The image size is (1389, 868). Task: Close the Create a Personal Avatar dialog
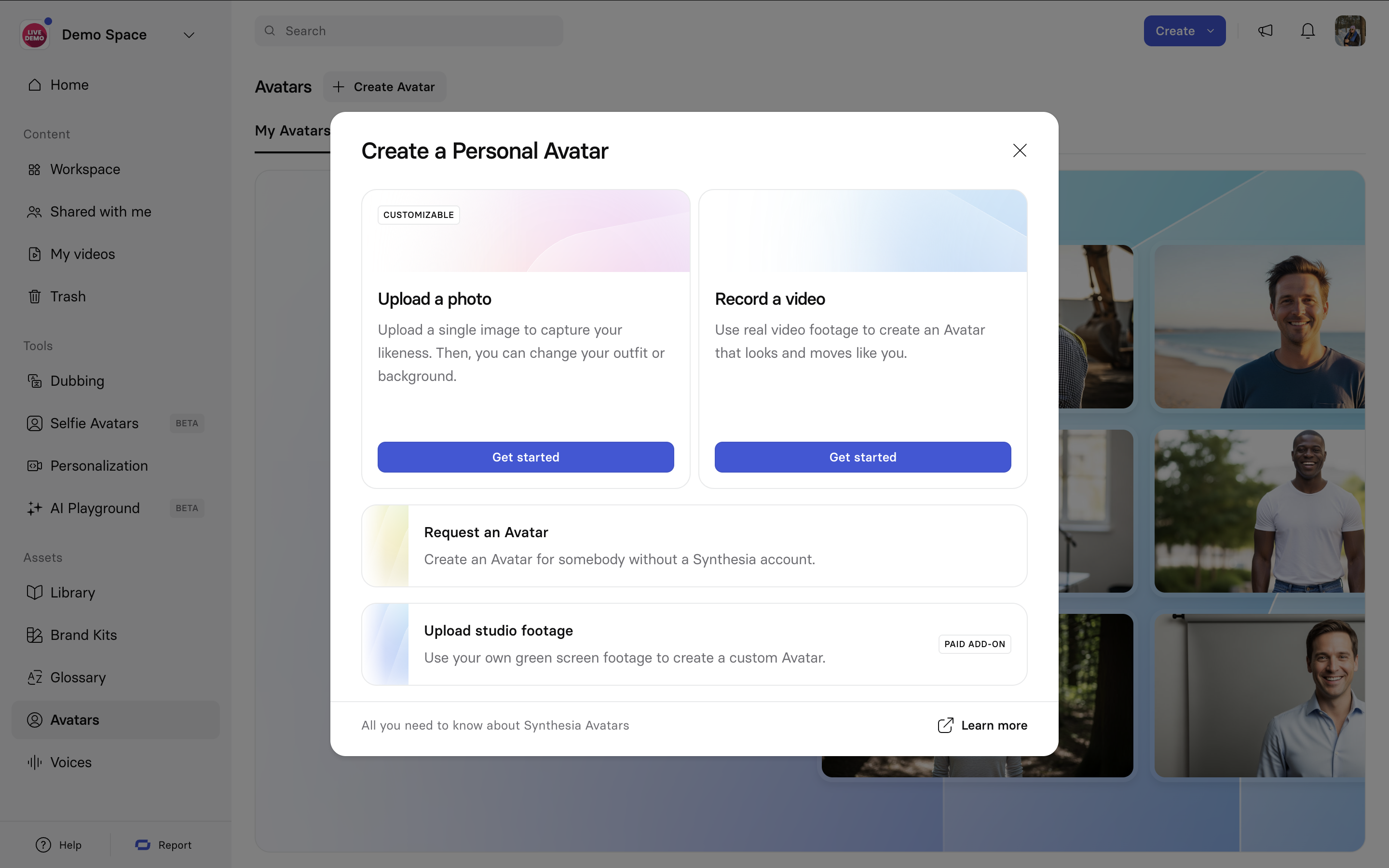pyautogui.click(x=1020, y=150)
